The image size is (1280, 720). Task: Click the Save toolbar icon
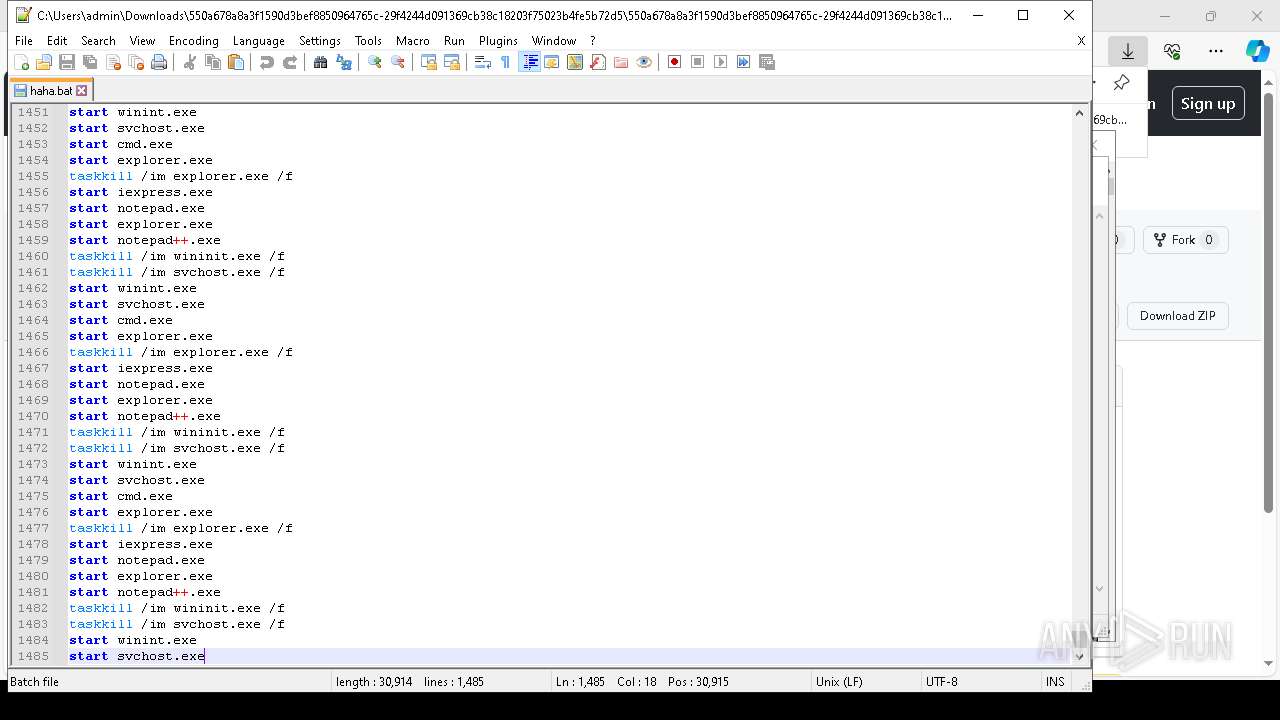click(x=67, y=62)
